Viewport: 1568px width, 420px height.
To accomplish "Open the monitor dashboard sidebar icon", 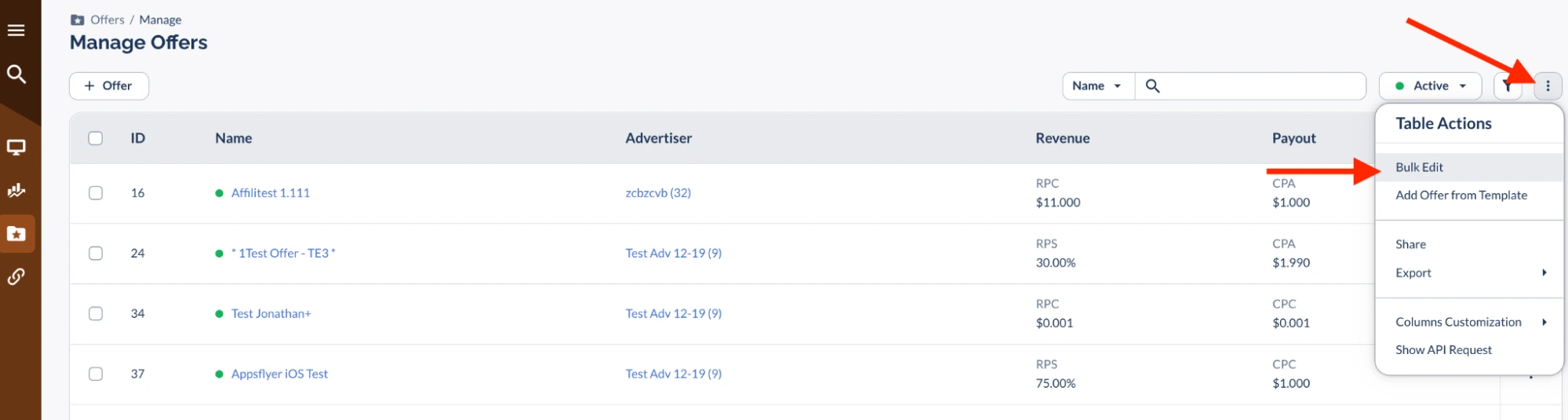I will (16, 148).
